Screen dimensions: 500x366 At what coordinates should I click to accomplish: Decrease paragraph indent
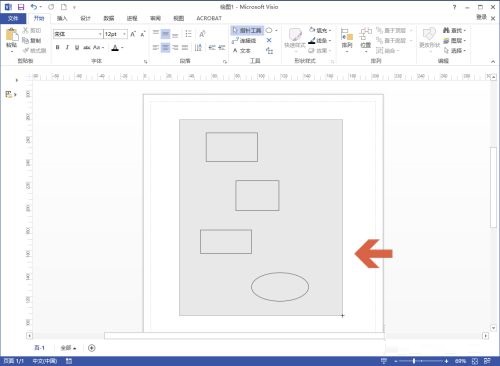(x=212, y=48)
